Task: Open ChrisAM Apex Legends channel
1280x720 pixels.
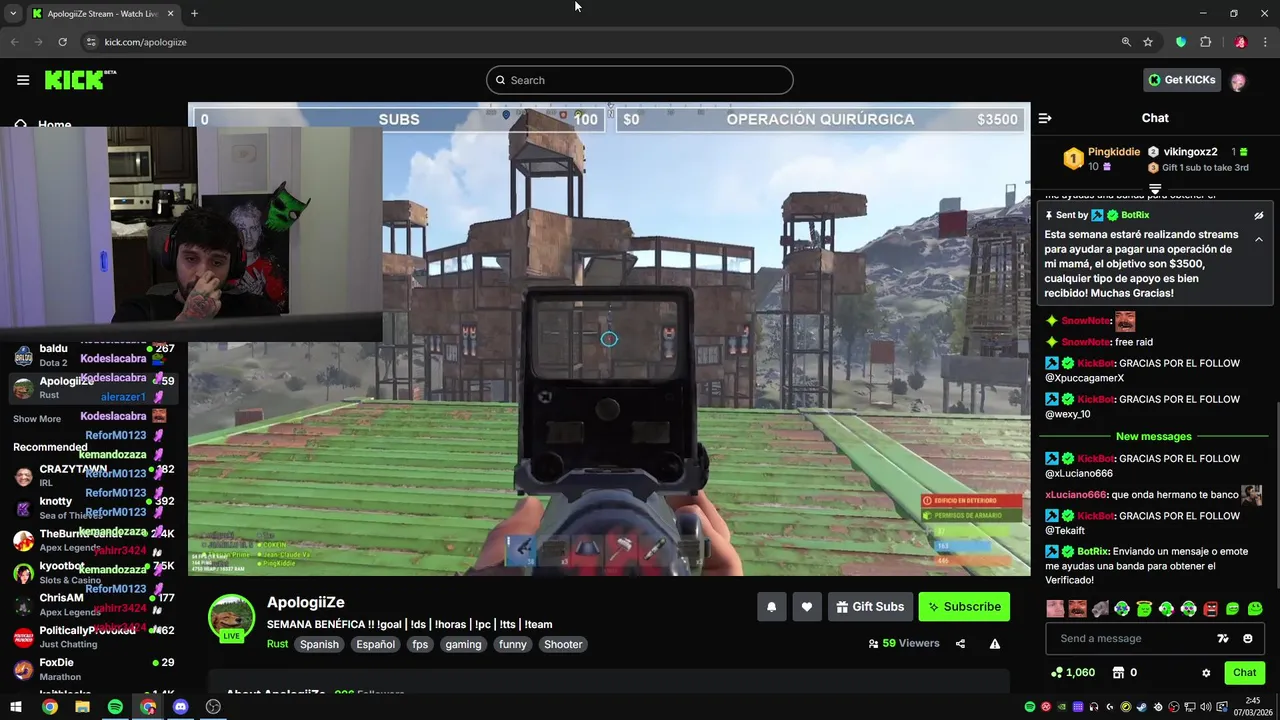Action: click(94, 605)
